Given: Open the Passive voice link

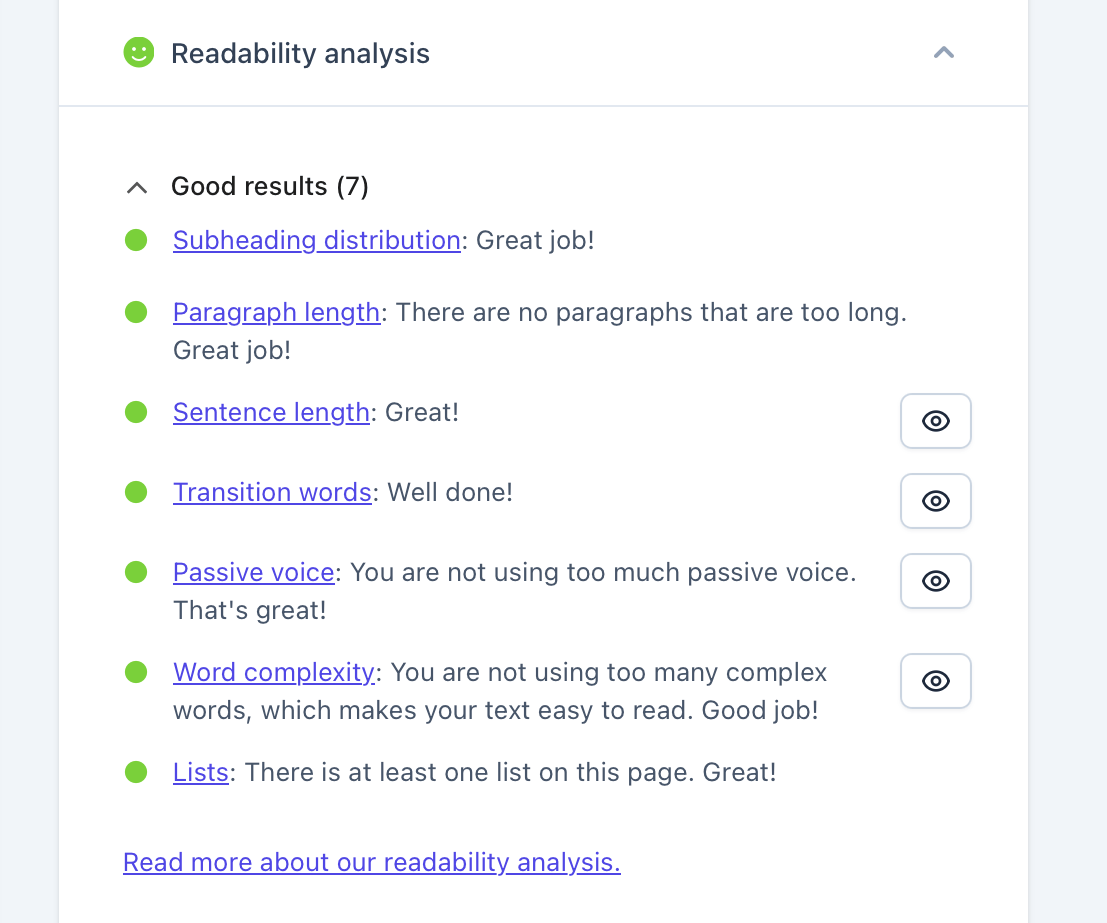Looking at the screenshot, I should 253,572.
